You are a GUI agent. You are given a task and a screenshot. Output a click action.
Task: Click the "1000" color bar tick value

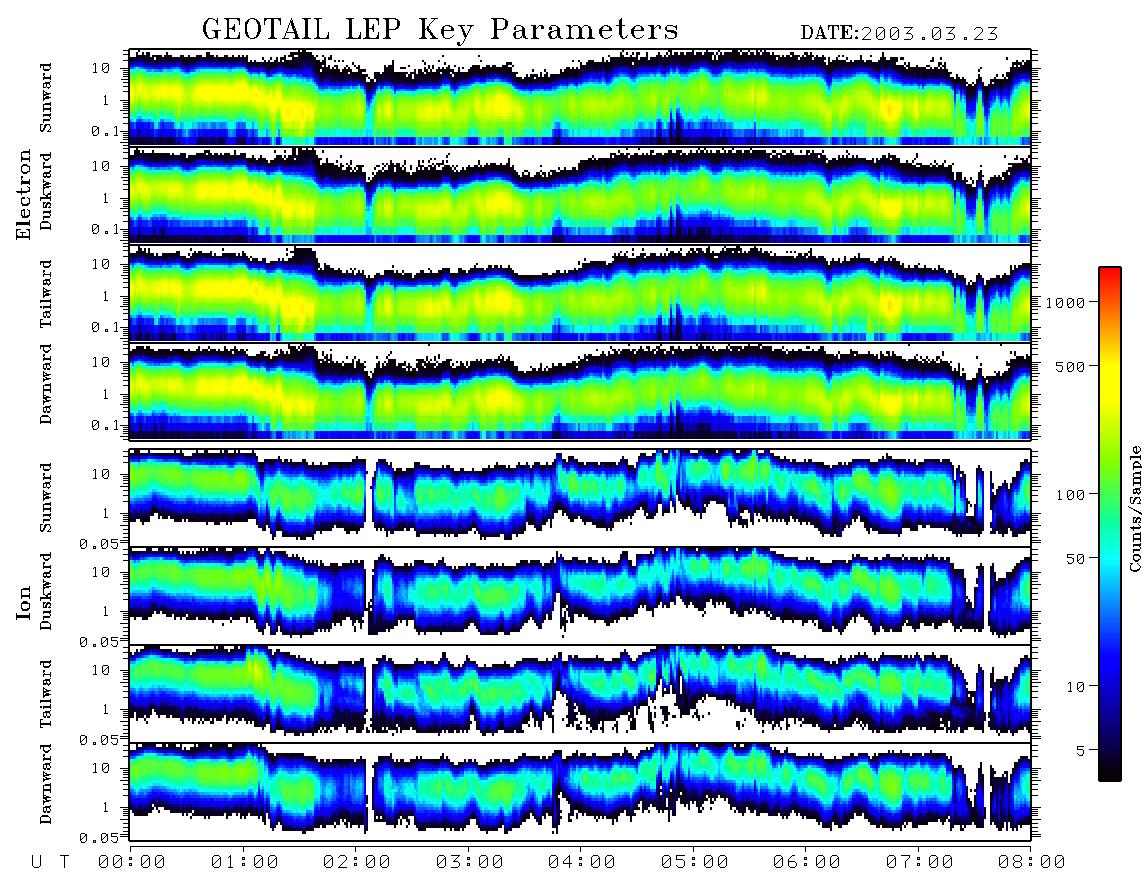(x=1065, y=303)
